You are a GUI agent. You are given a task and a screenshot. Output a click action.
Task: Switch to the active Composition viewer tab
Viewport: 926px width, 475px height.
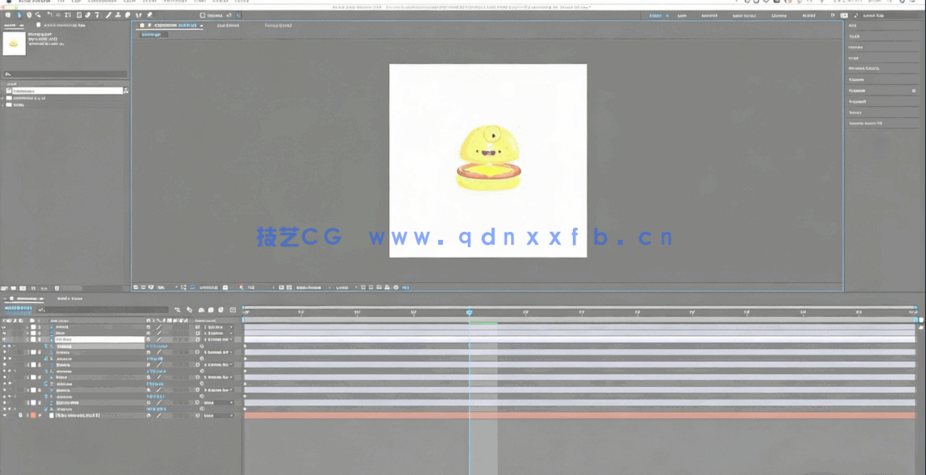click(175, 25)
